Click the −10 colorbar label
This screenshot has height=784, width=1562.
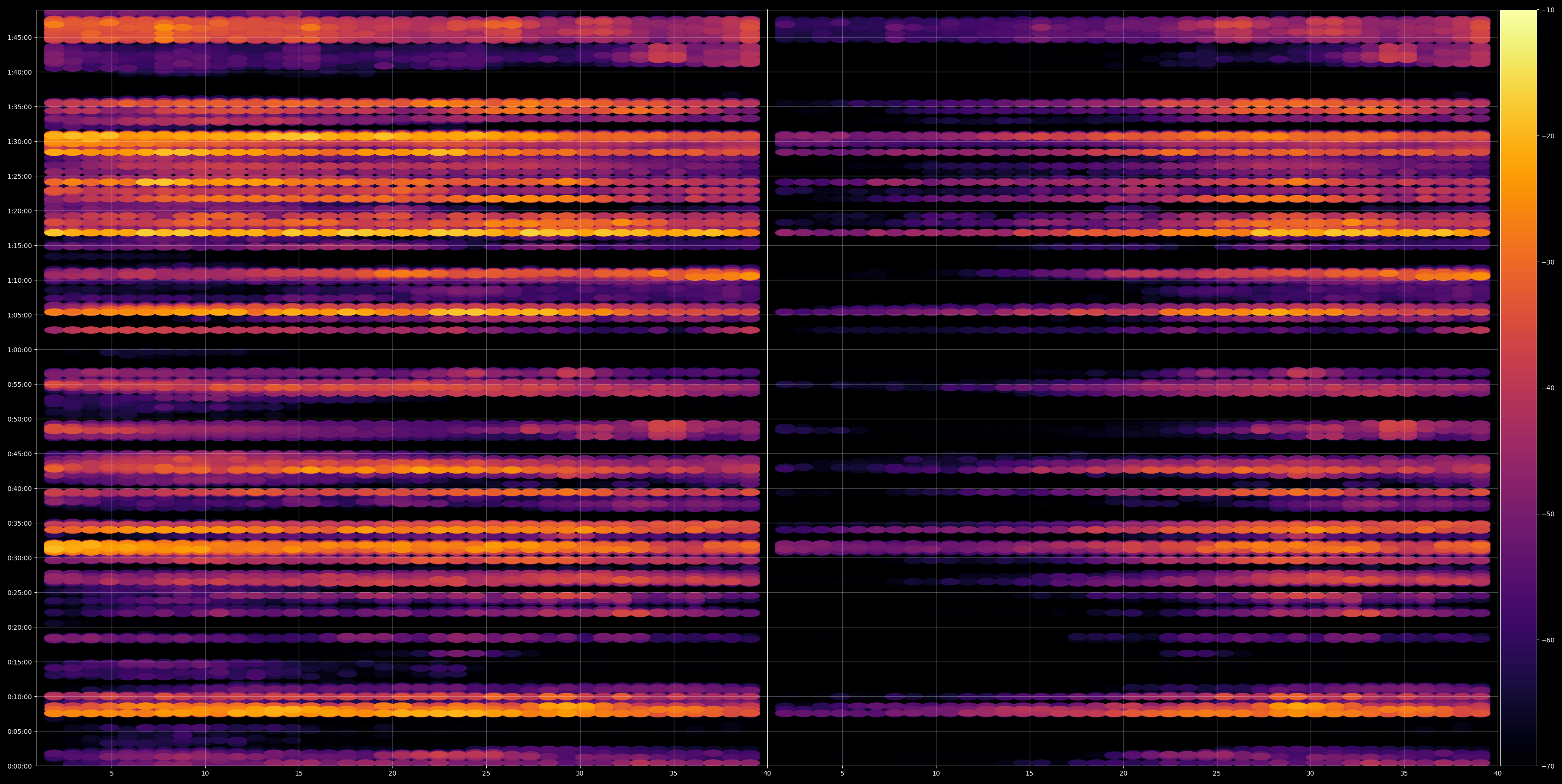tap(1547, 10)
